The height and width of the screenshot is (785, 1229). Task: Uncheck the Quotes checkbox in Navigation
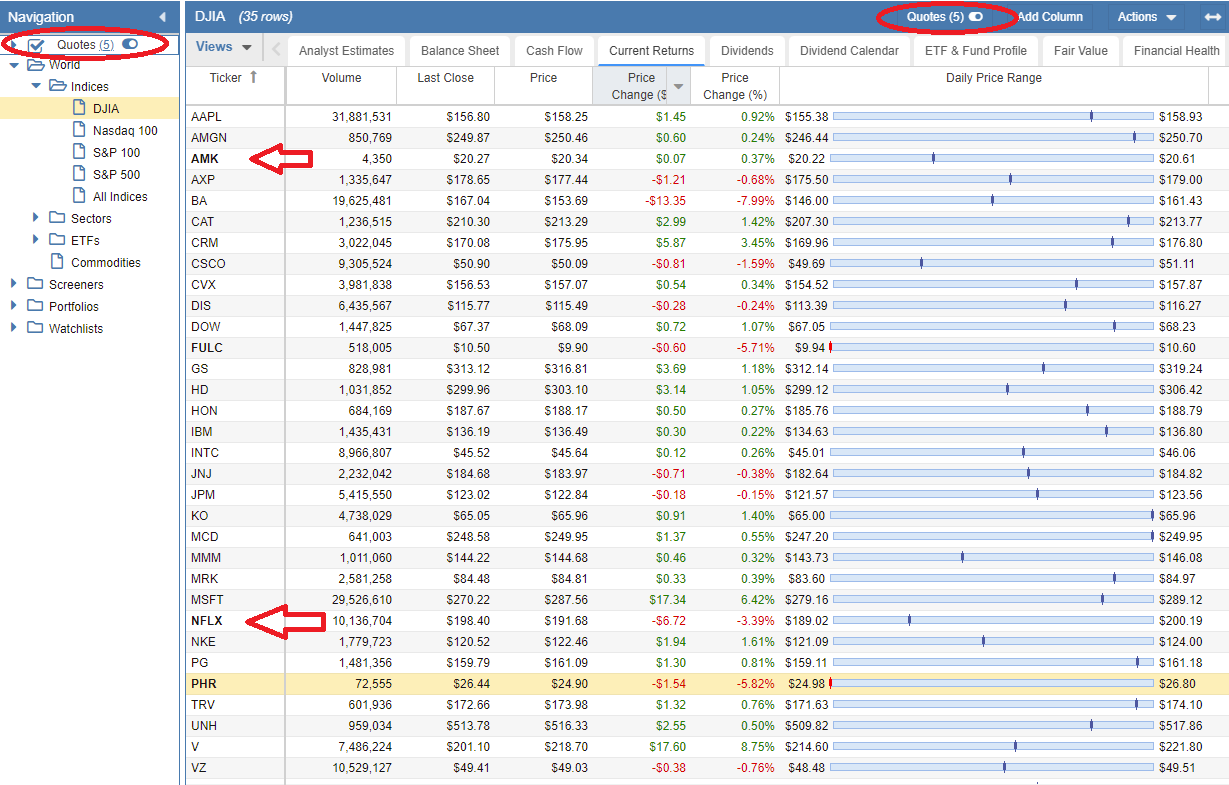point(36,45)
